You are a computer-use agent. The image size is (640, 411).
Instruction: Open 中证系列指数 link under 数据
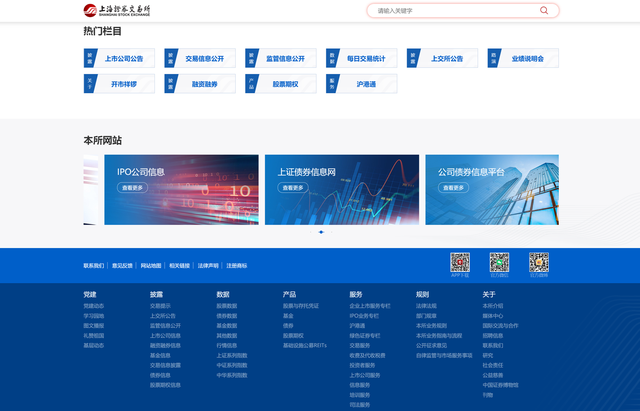click(x=232, y=365)
